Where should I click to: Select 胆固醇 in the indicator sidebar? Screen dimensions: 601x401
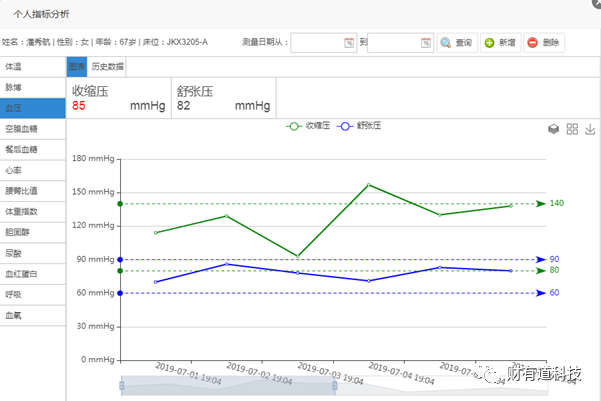[x=33, y=232]
